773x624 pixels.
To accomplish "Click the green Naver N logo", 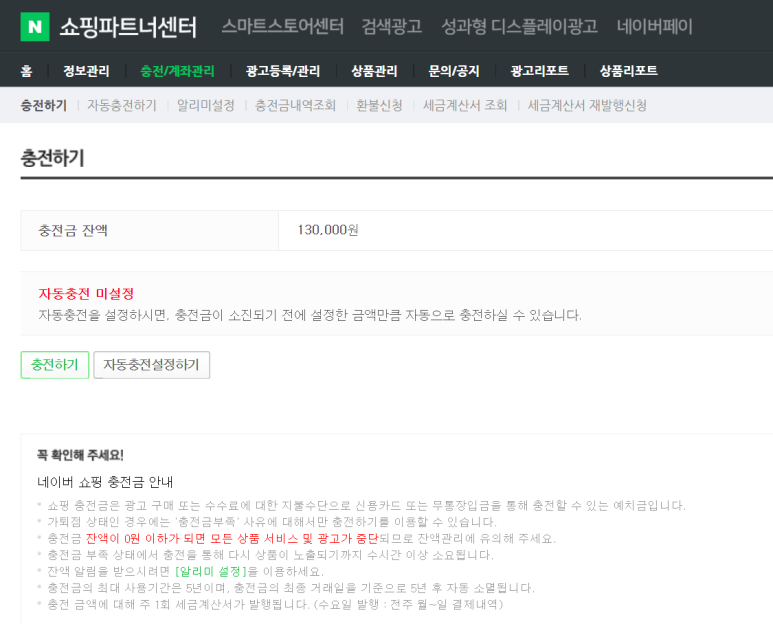I will coord(35,27).
